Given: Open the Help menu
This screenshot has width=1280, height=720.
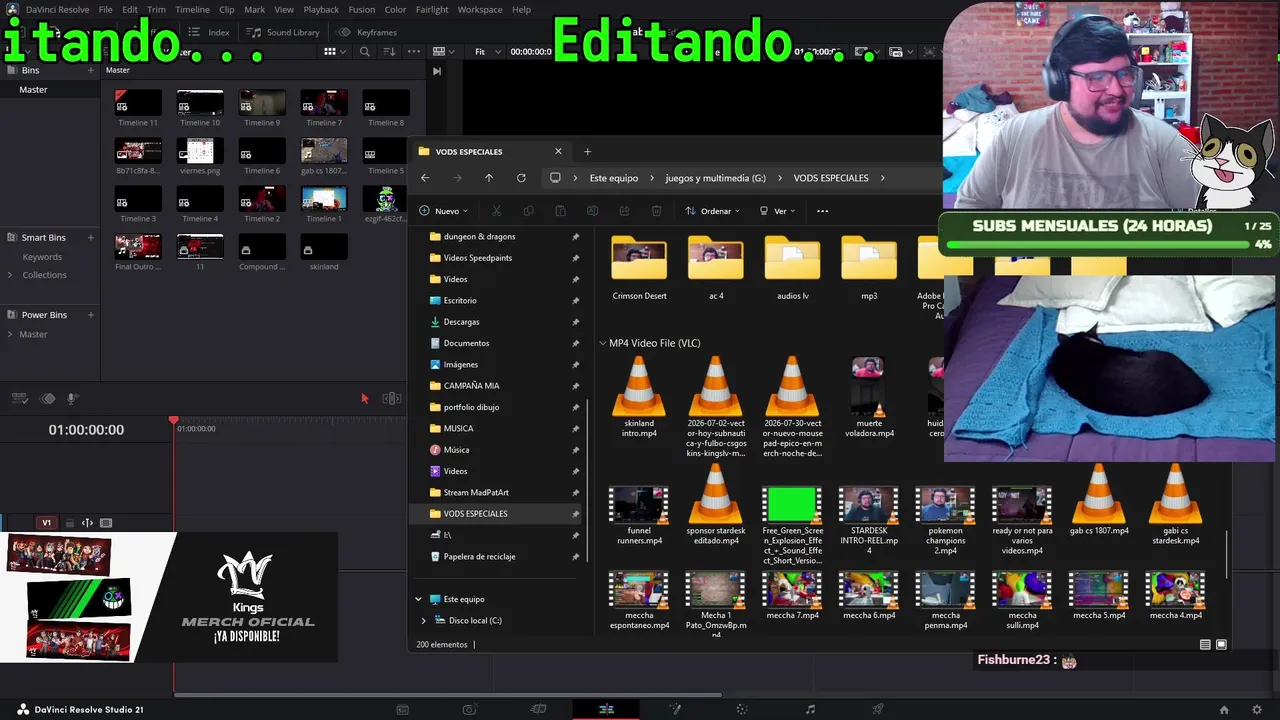Looking at the screenshot, I should pyautogui.click(x=521, y=10).
